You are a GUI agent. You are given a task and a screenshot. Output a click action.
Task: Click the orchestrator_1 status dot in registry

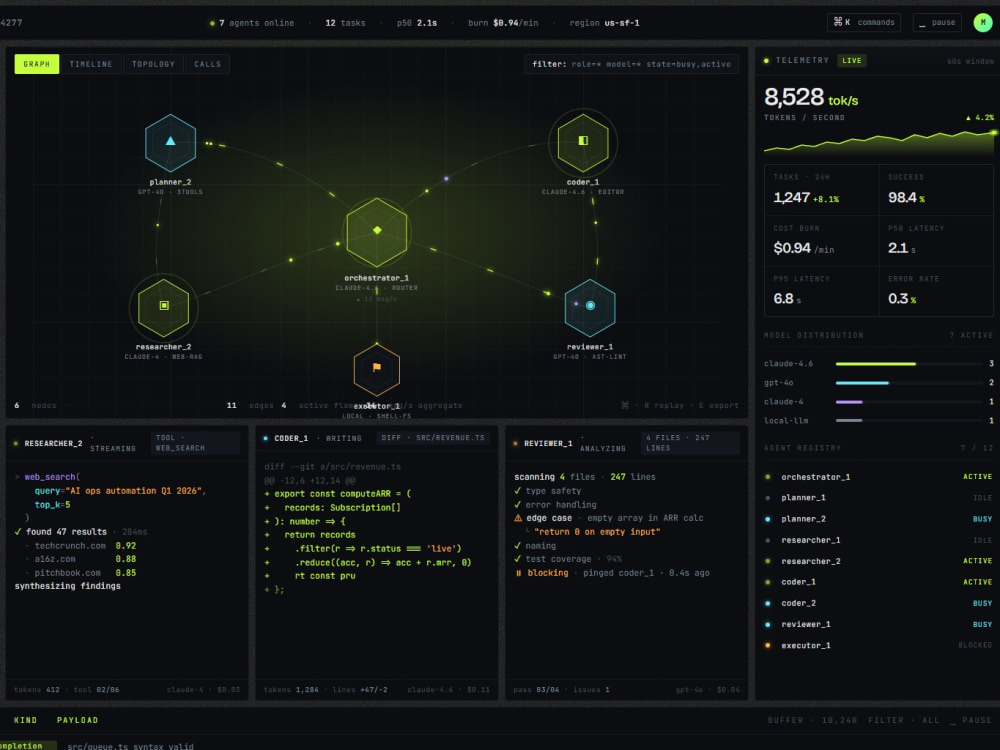(x=767, y=476)
